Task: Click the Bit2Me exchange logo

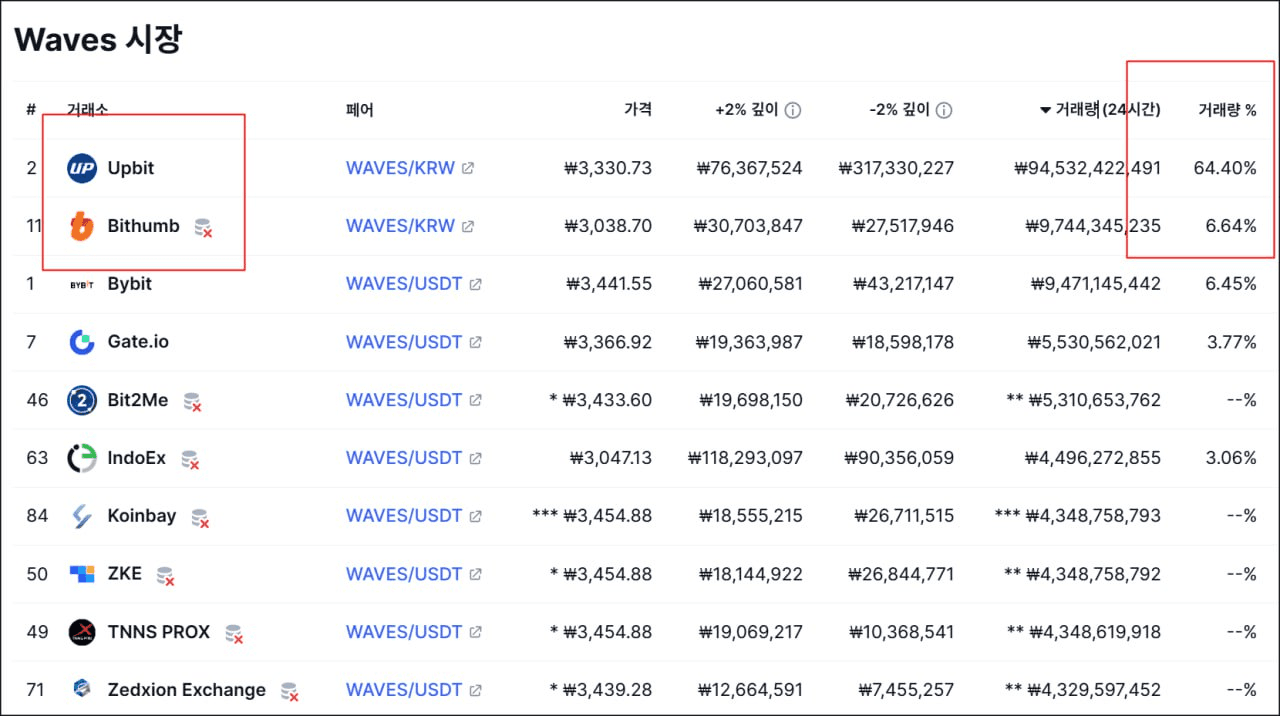Action: (x=82, y=400)
